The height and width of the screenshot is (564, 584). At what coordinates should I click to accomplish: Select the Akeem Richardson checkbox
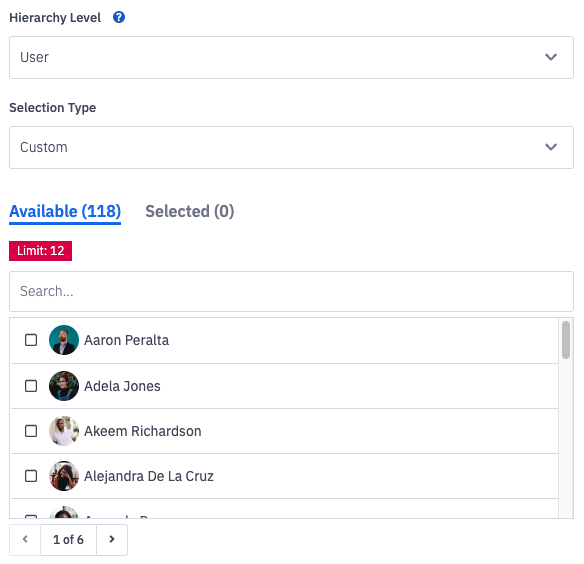pos(31,431)
